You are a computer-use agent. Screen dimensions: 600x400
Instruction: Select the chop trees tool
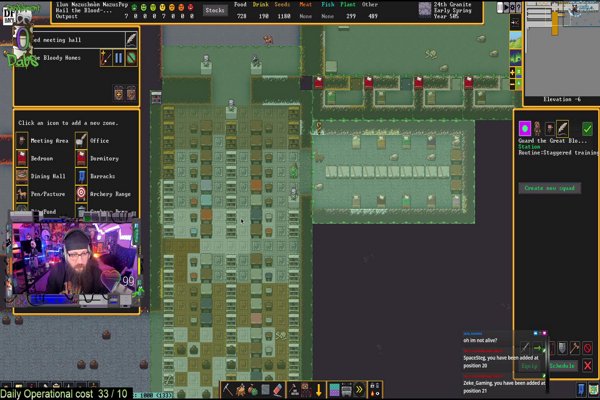point(241,390)
